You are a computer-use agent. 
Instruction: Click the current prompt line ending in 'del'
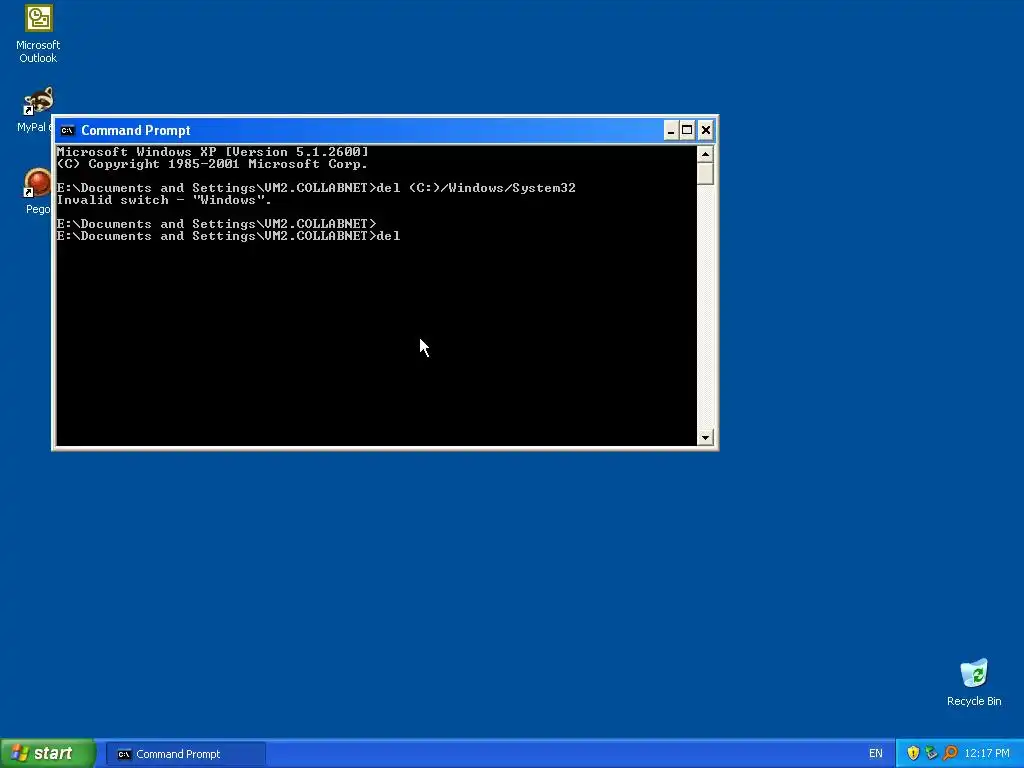[229, 236]
